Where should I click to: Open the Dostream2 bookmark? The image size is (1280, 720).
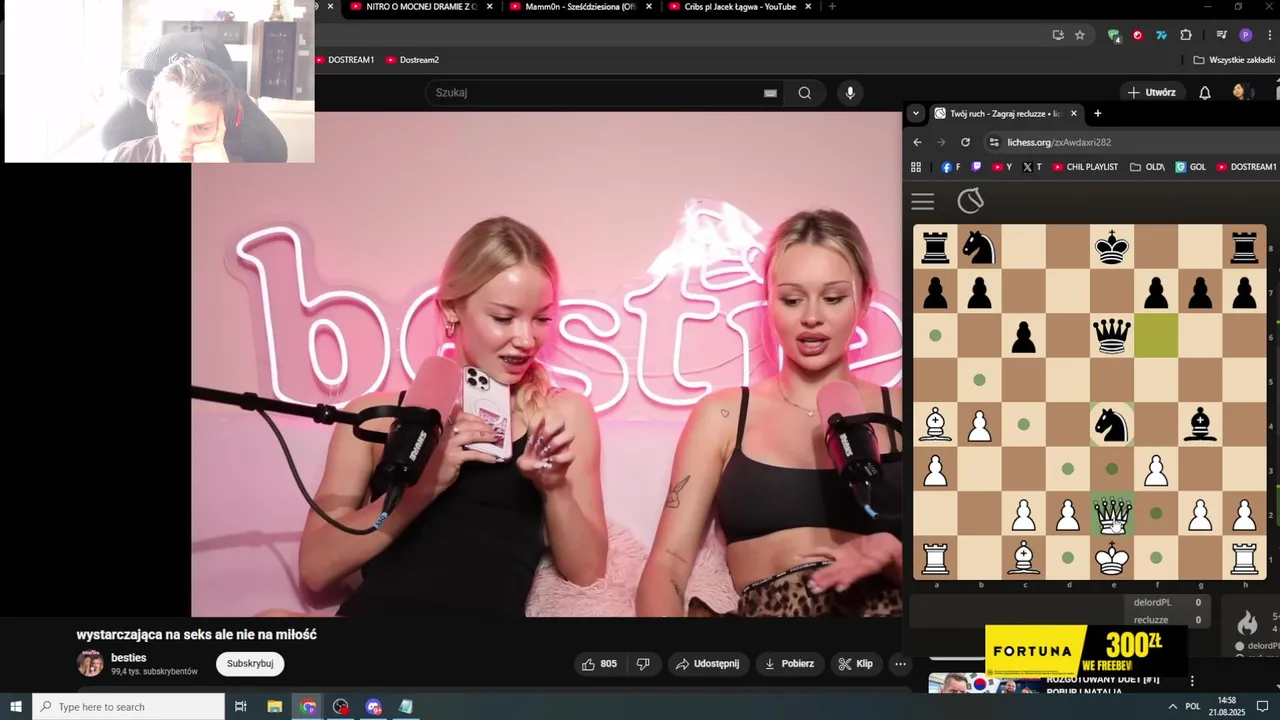coord(413,60)
